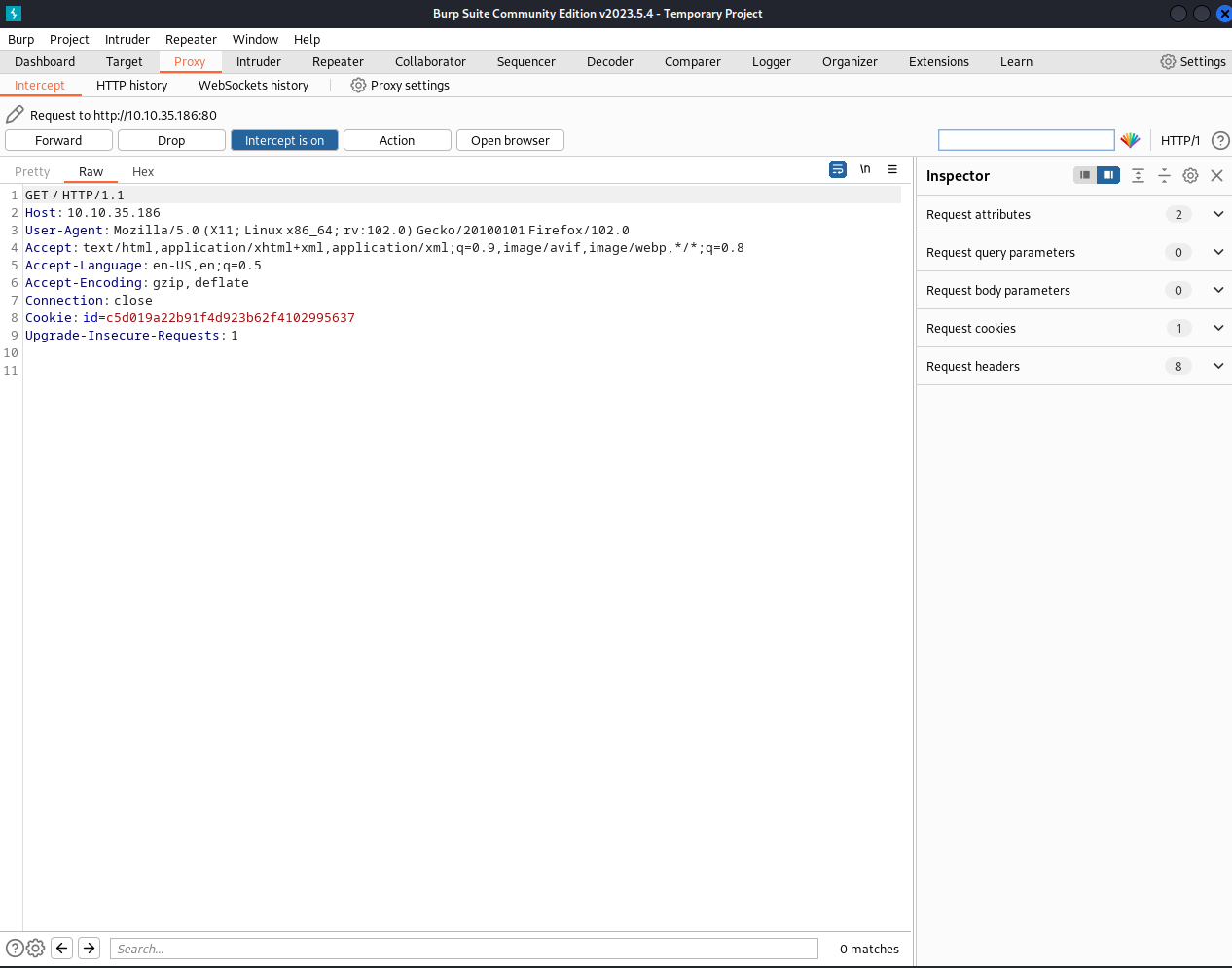Open search settings gear at bottom
The image size is (1232, 968).
pyautogui.click(x=36, y=948)
